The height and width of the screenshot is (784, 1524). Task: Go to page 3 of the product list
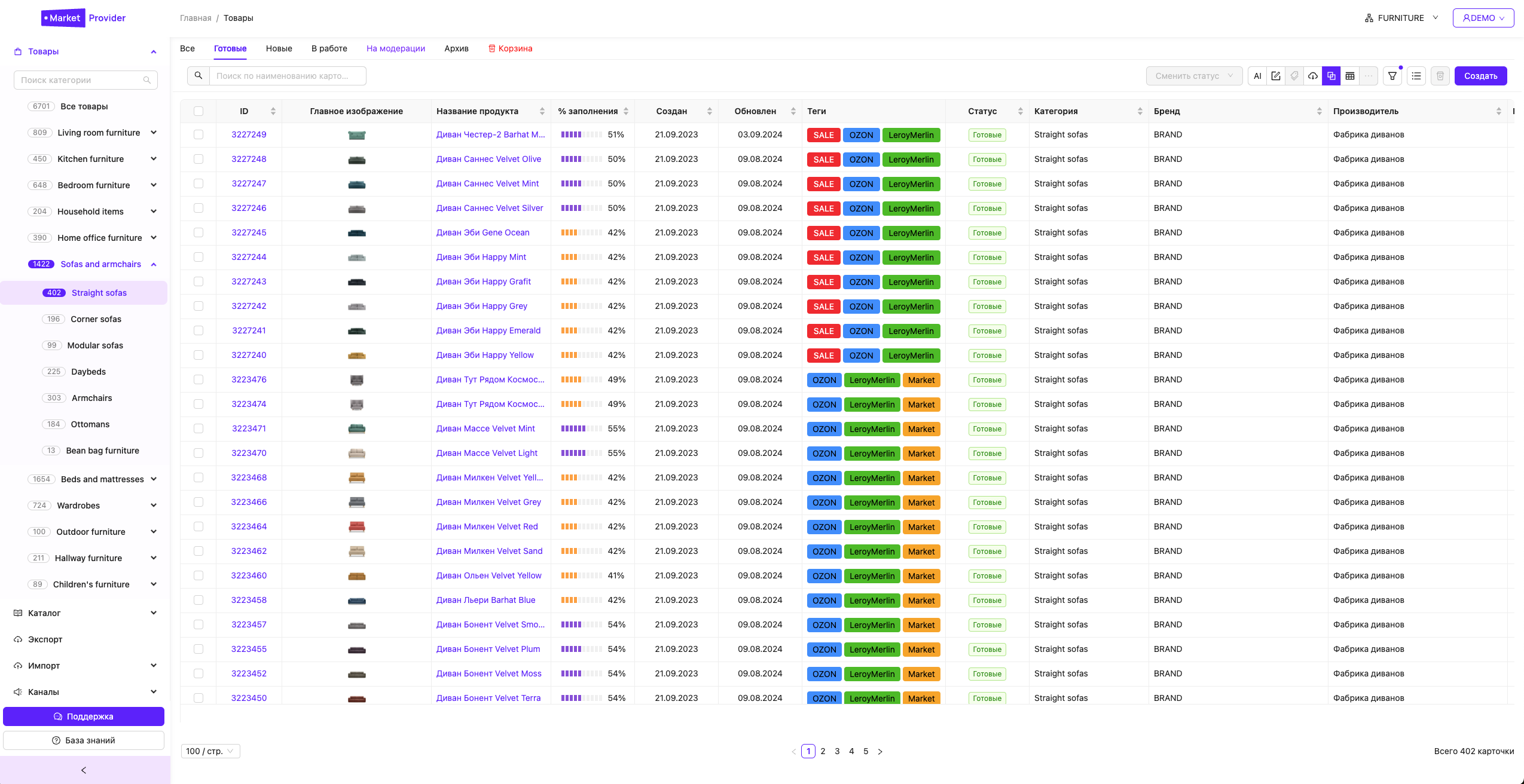[837, 751]
